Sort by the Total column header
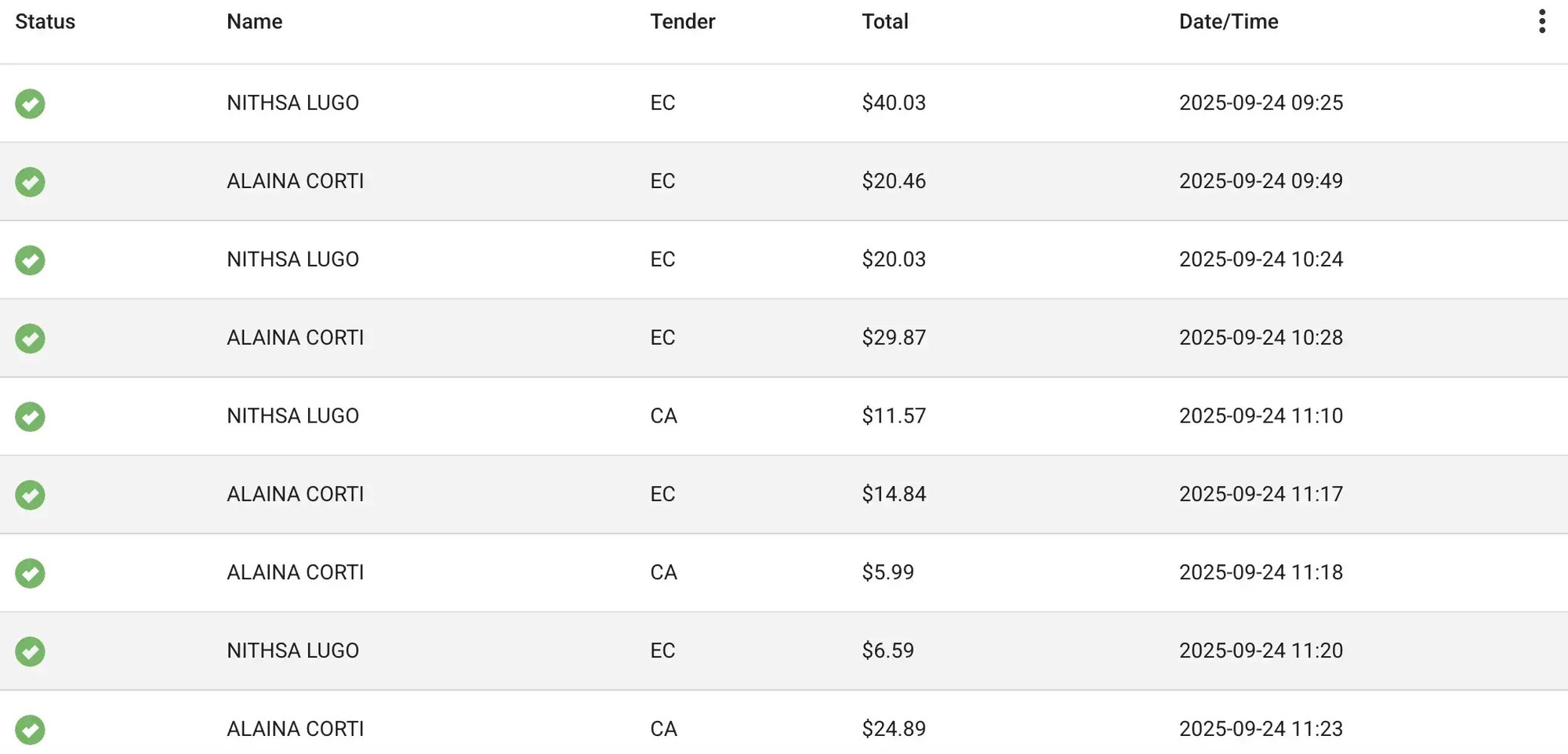Screen dimensions: 1568x754 [885, 22]
